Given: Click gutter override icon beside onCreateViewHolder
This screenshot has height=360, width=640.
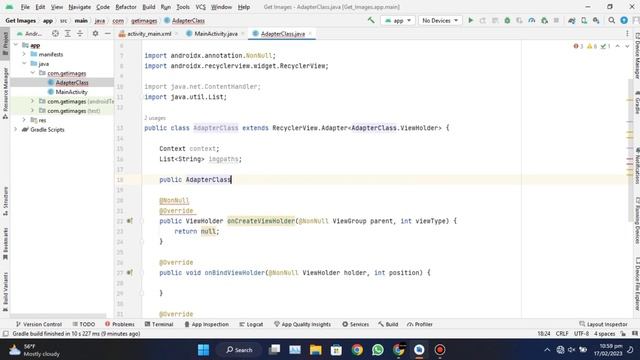Looking at the screenshot, I should coord(129,221).
